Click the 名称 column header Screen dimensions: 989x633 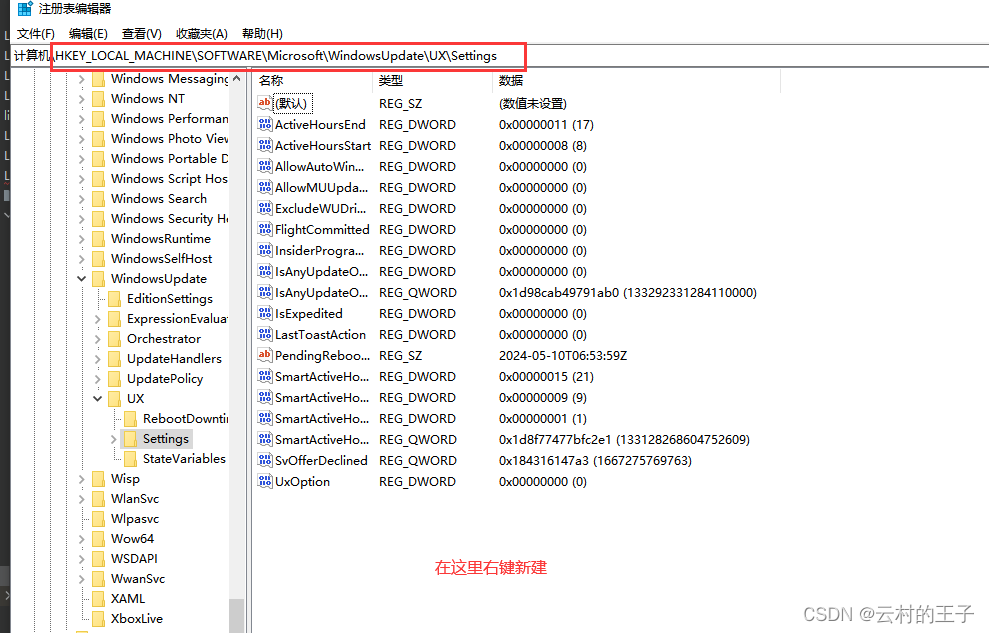click(271, 80)
